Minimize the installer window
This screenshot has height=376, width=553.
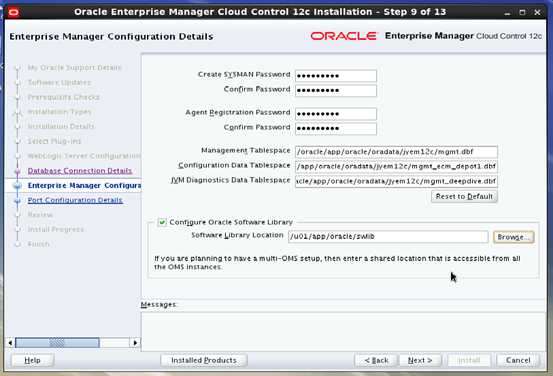coord(507,13)
